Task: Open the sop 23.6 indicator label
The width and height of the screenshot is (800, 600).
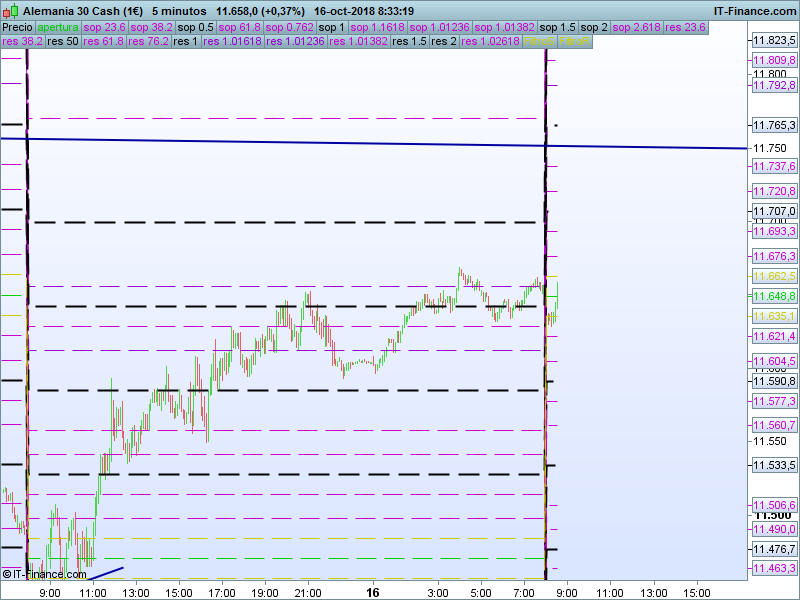Action: click(x=105, y=27)
